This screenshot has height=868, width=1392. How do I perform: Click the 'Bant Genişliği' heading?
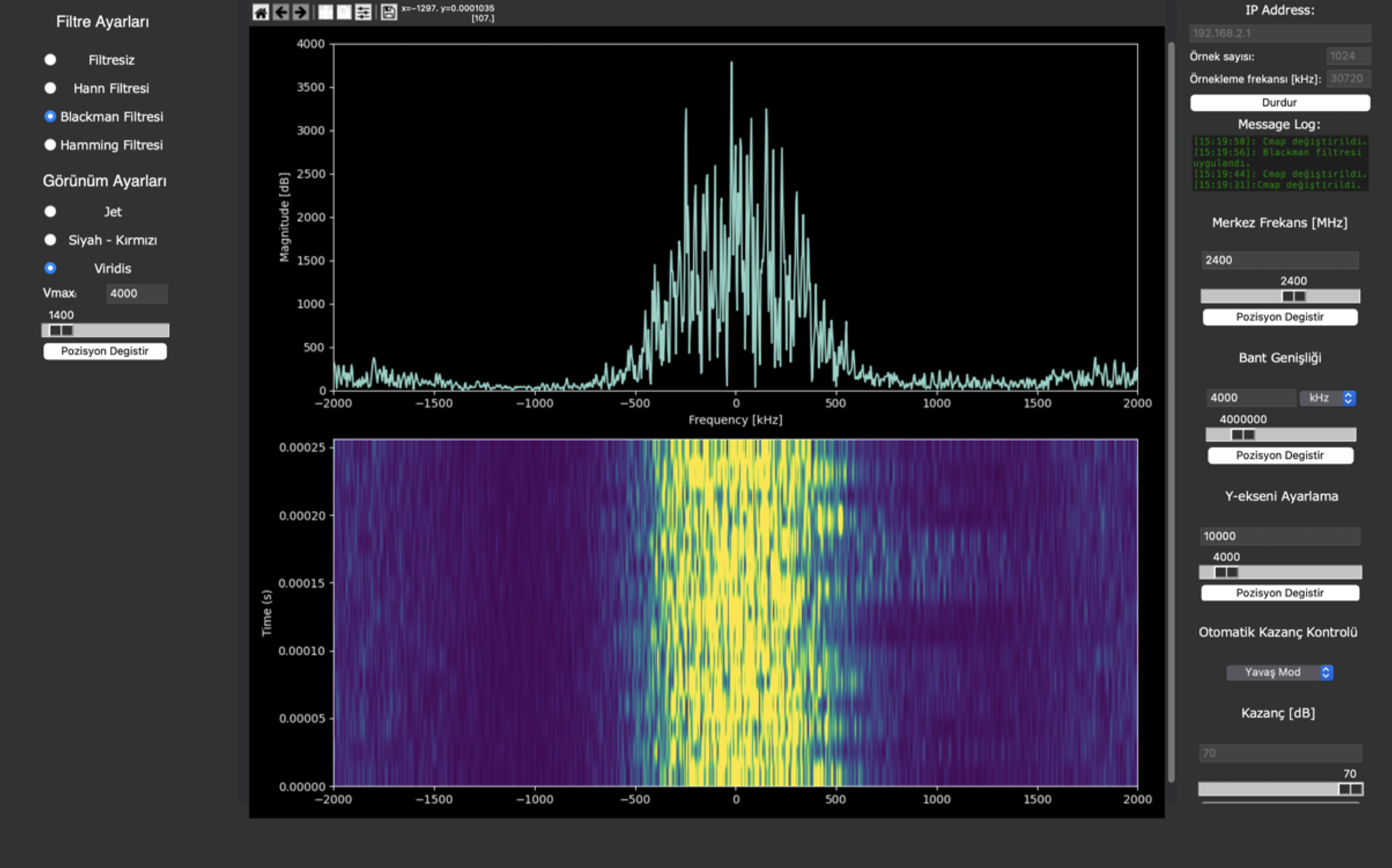pyautogui.click(x=1280, y=358)
